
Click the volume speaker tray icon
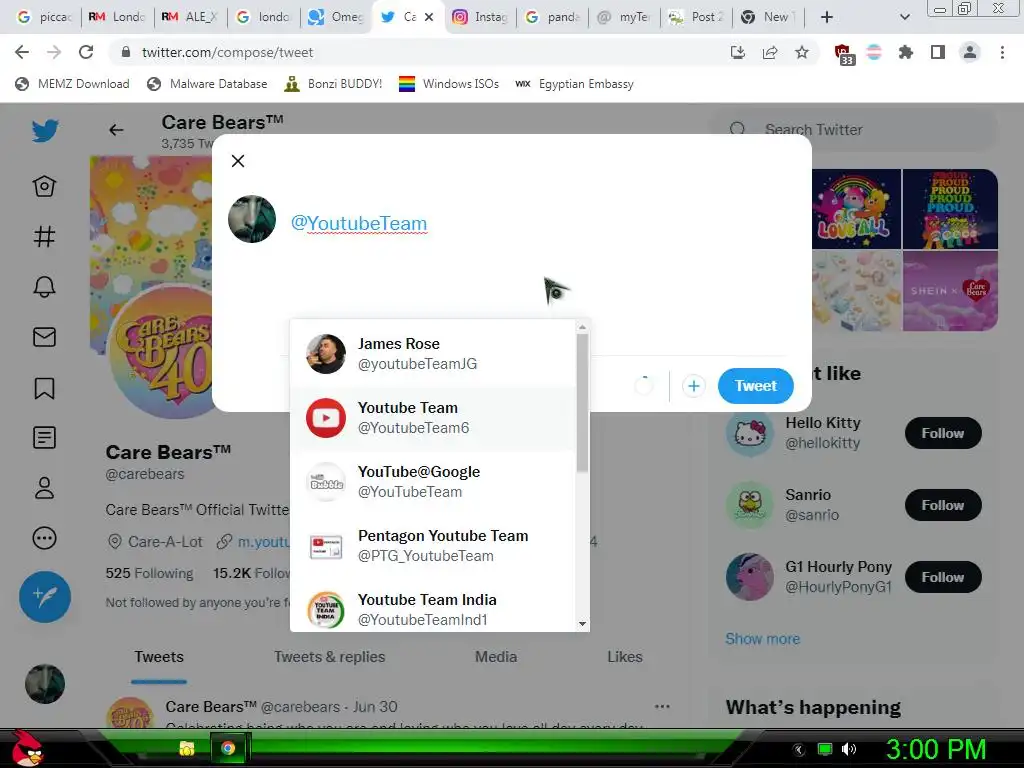[x=848, y=749]
